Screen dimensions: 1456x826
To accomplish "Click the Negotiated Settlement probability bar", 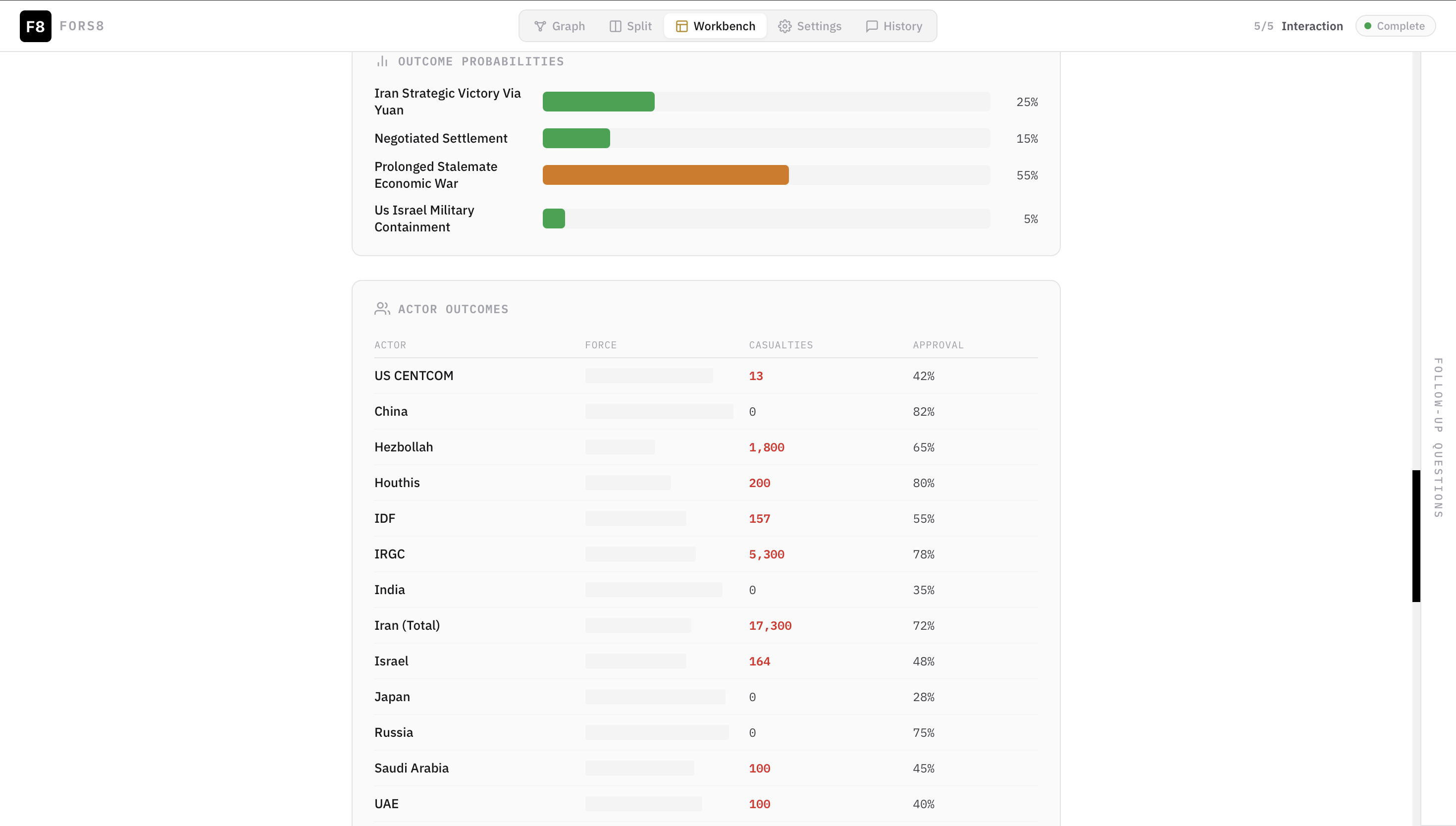I will (576, 138).
